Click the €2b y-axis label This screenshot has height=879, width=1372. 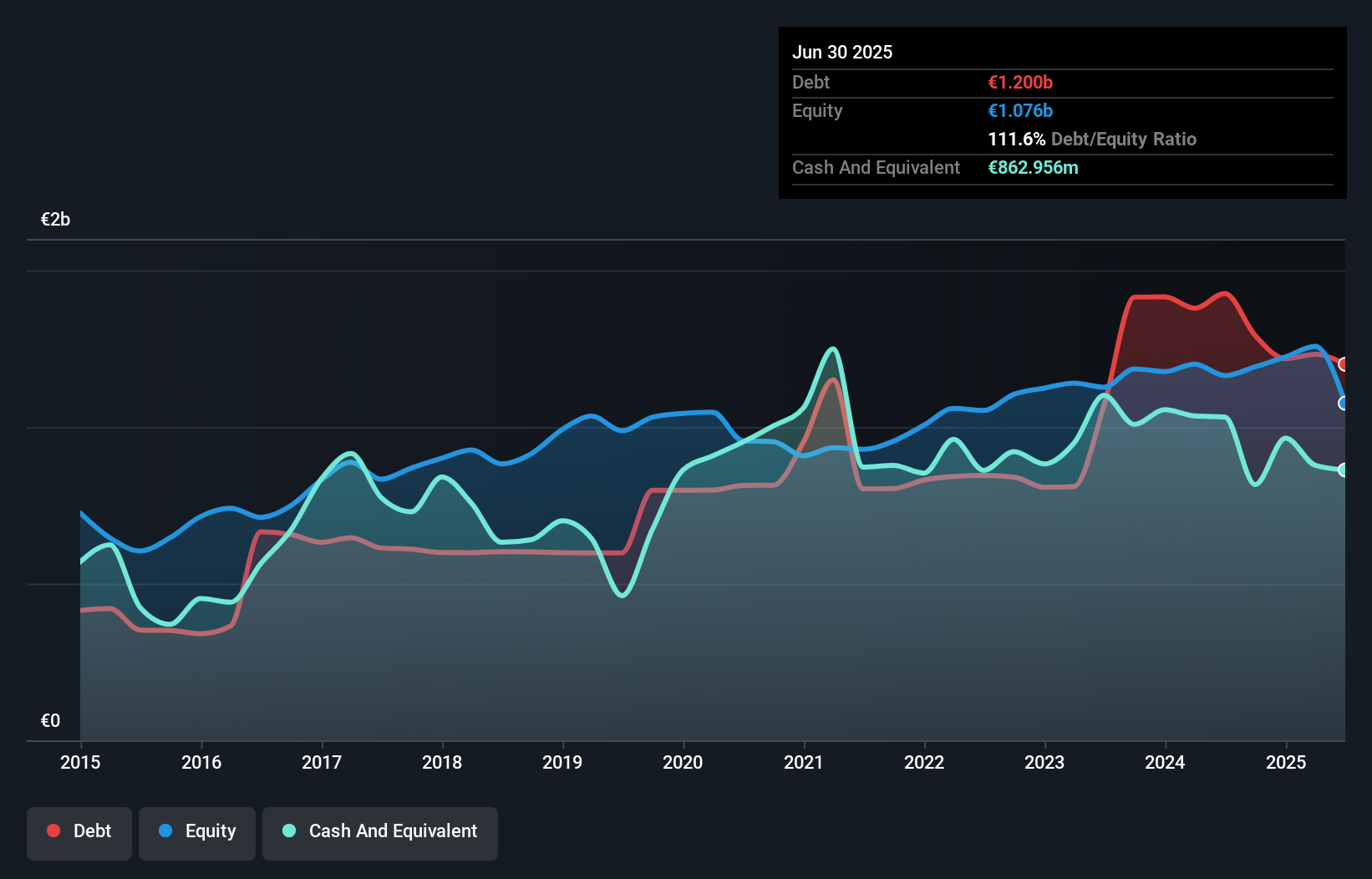pyautogui.click(x=55, y=220)
